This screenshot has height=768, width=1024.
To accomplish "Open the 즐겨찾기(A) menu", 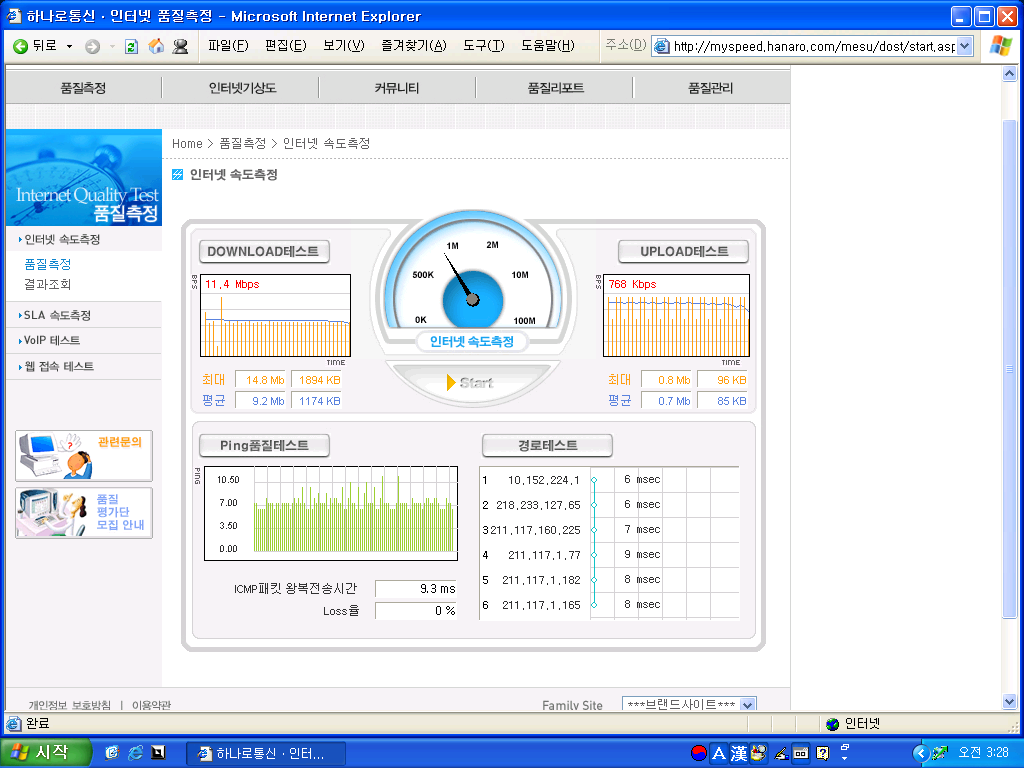I will coord(414,46).
